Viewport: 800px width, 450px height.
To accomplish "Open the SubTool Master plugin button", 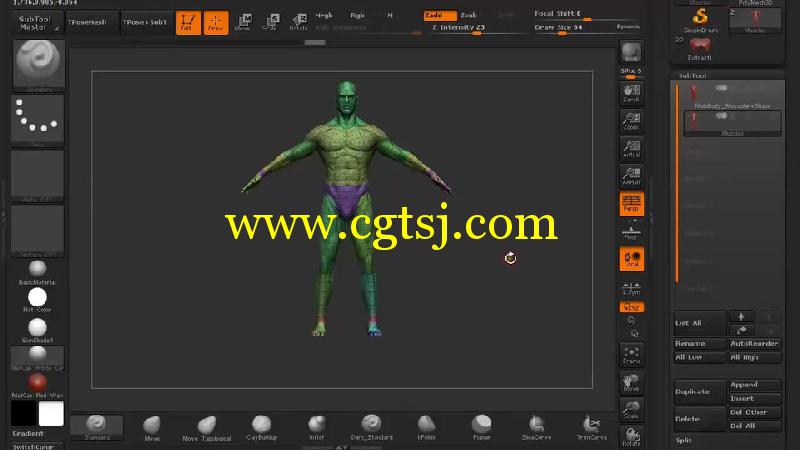I will [x=35, y=22].
